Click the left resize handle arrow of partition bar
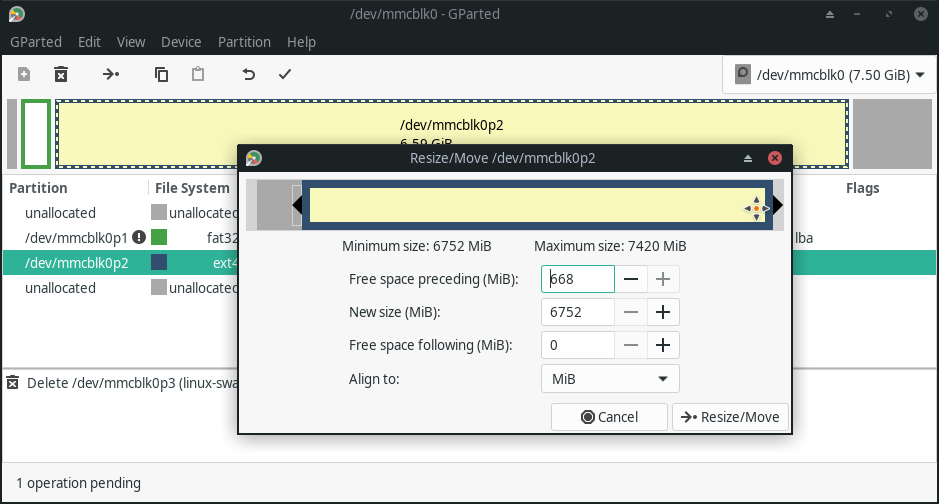The image size is (939, 504). (297, 205)
